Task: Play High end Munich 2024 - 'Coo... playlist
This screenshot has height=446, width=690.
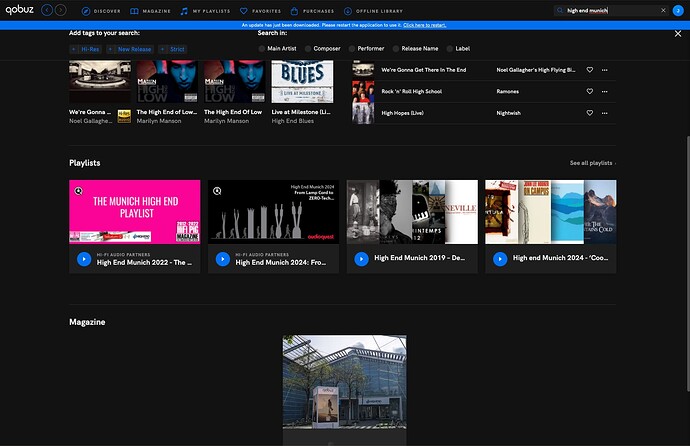Action: [500, 259]
